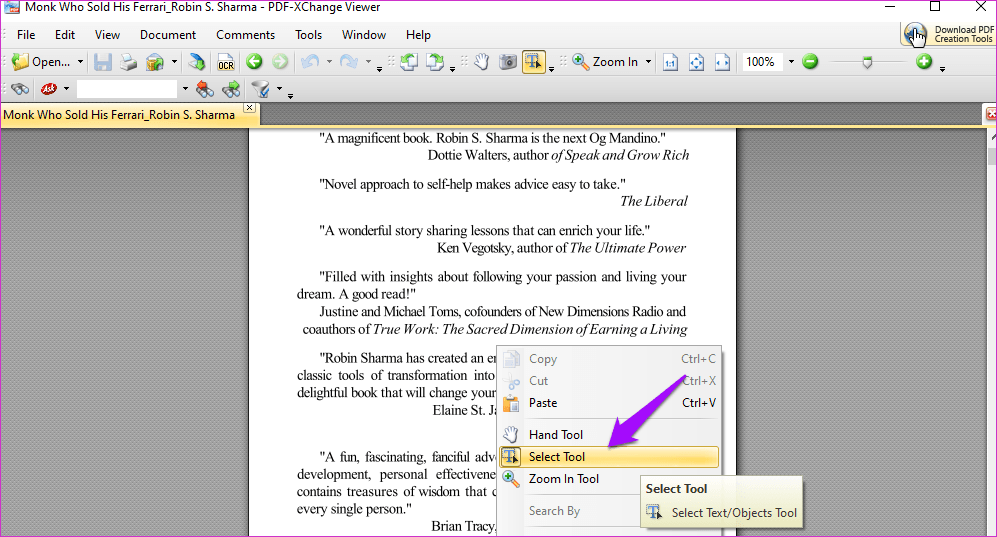Choose Select Tool in context menu
The image size is (997, 537).
pos(609,457)
